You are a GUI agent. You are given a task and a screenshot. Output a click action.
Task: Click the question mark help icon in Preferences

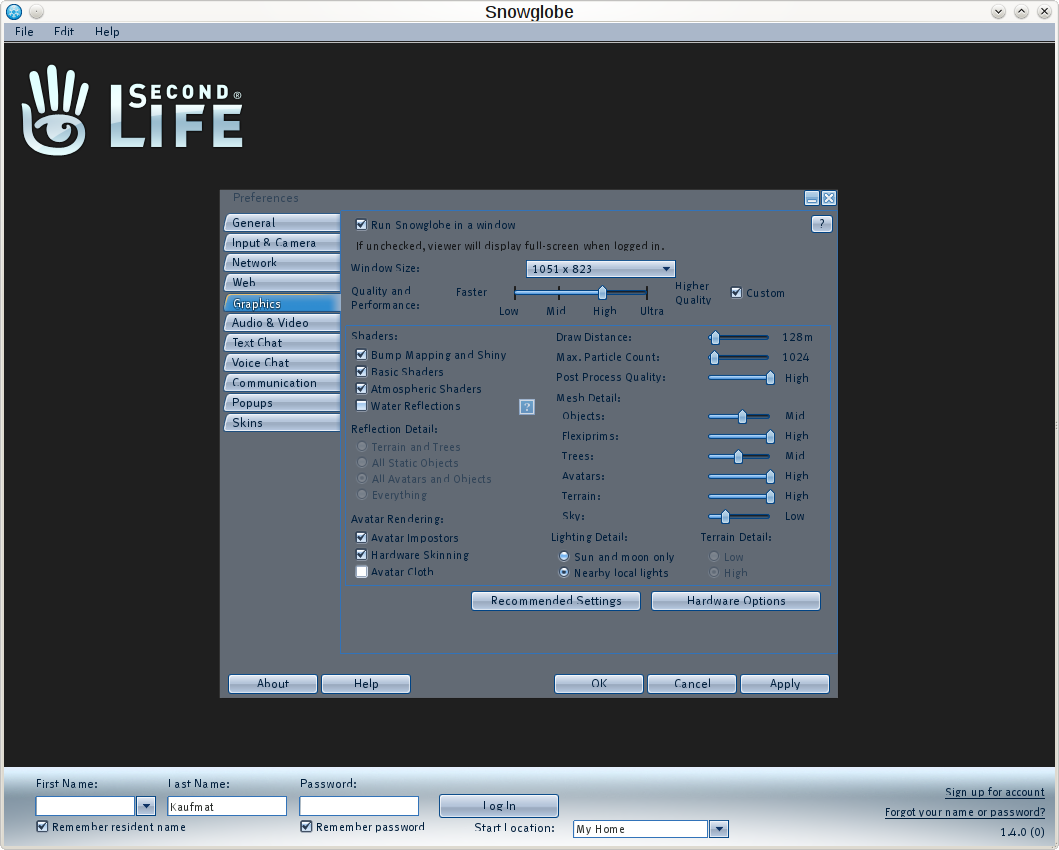point(821,224)
